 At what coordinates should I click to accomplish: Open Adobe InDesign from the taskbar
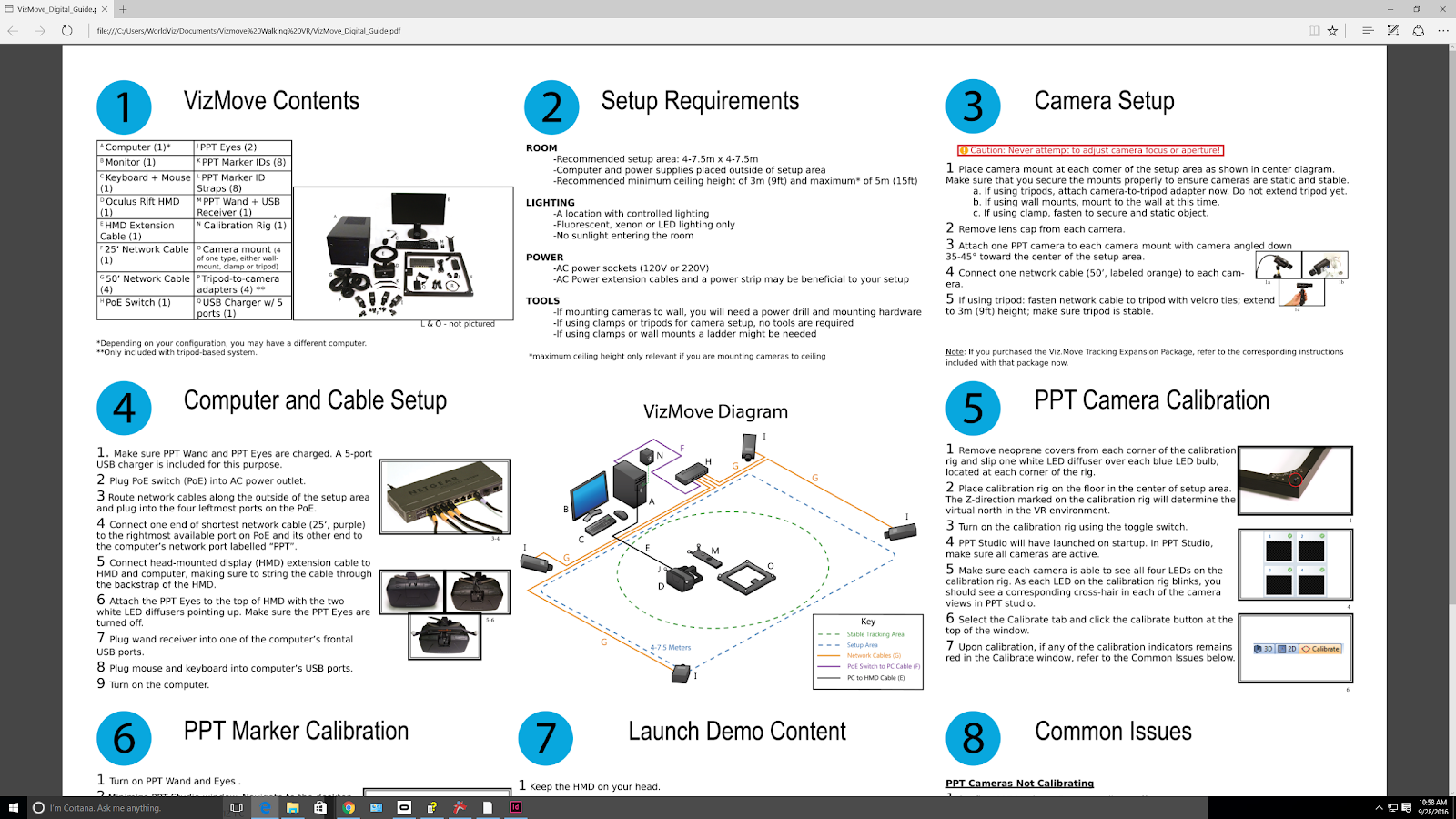pos(516,807)
